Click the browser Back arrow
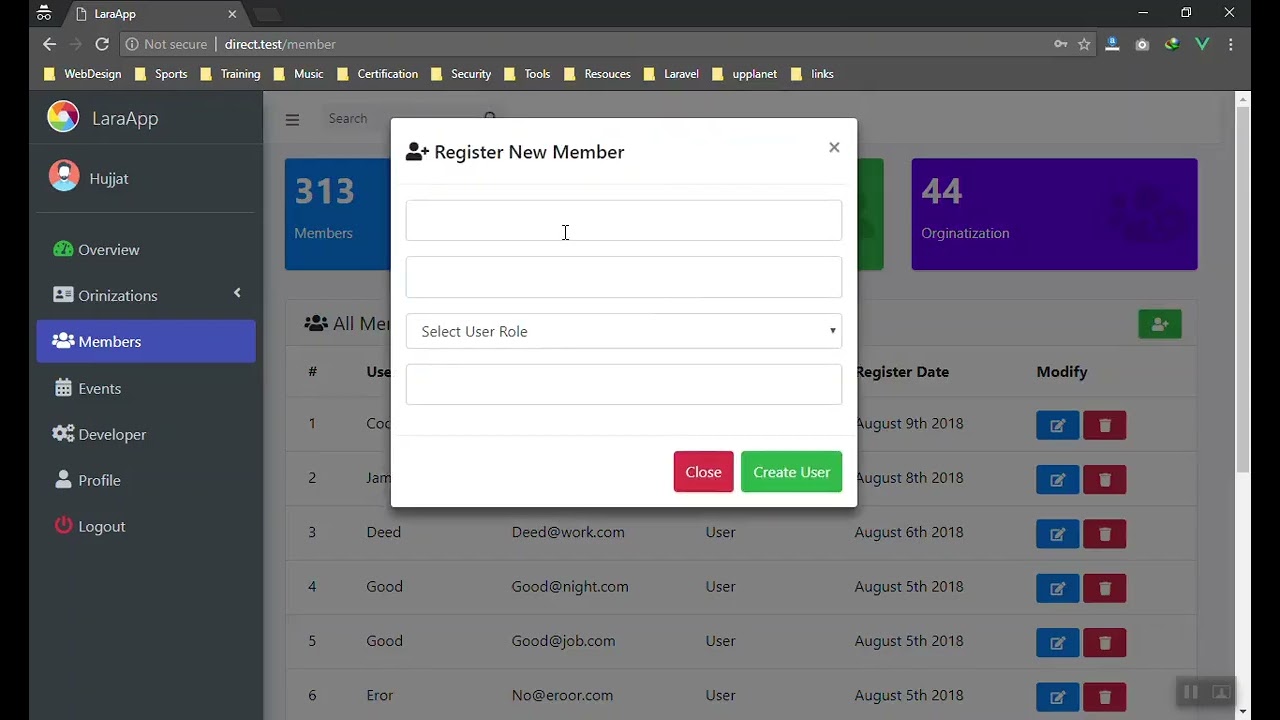Image resolution: width=1280 pixels, height=720 pixels. [x=49, y=44]
